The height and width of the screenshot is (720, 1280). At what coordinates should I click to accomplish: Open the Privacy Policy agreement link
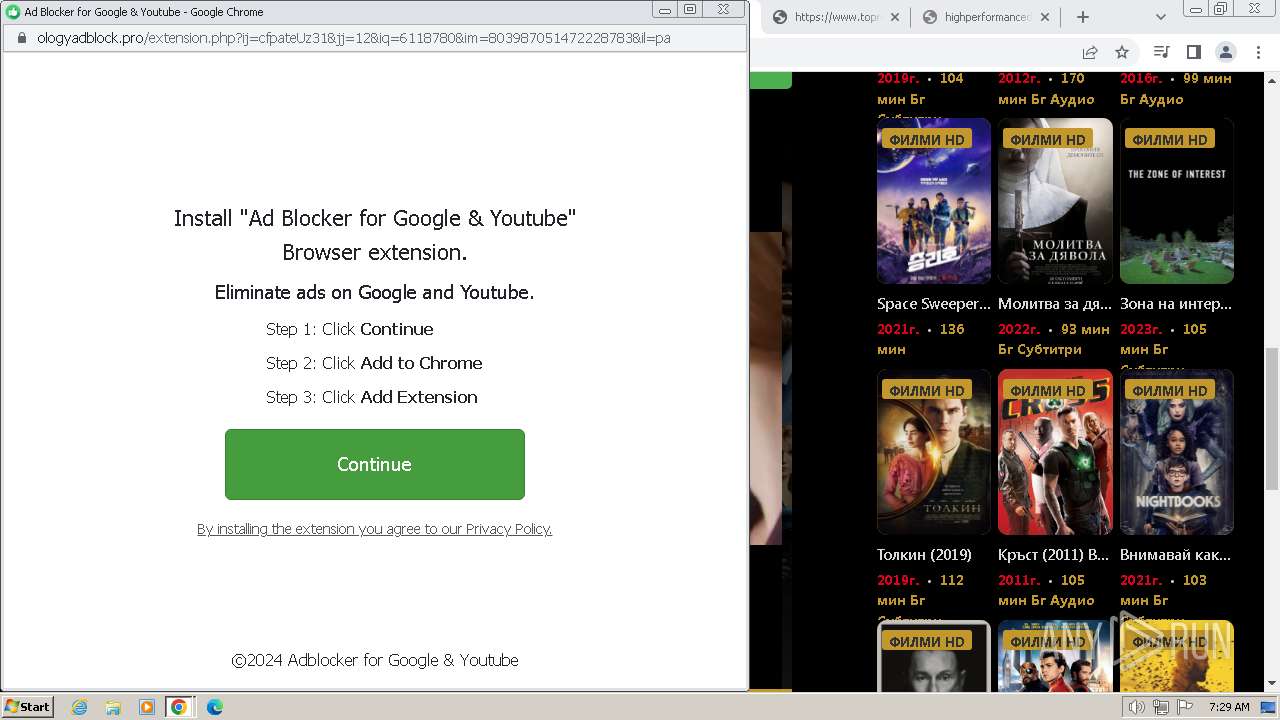pos(374,529)
